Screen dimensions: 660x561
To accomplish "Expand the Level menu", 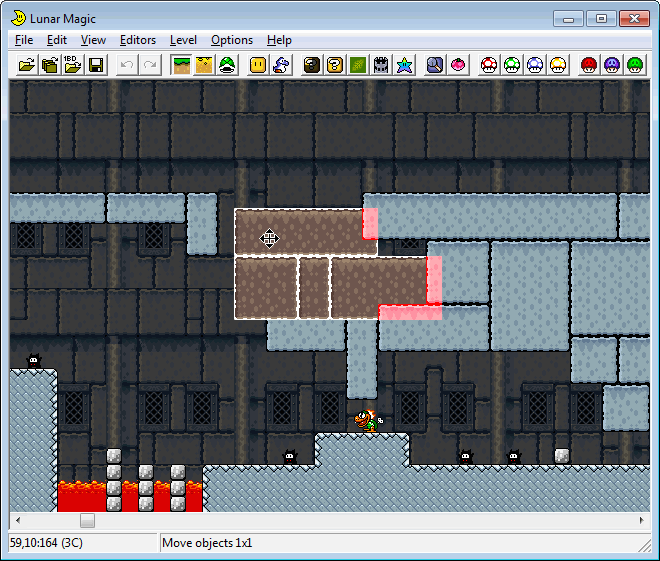I will pos(183,40).
